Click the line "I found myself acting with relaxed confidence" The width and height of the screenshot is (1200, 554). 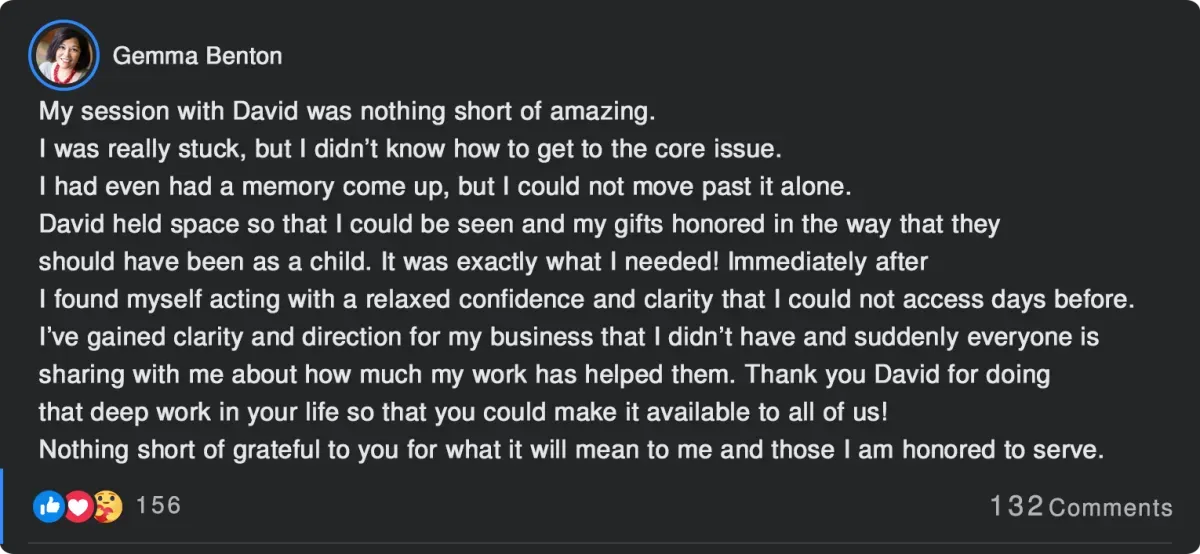(586, 300)
